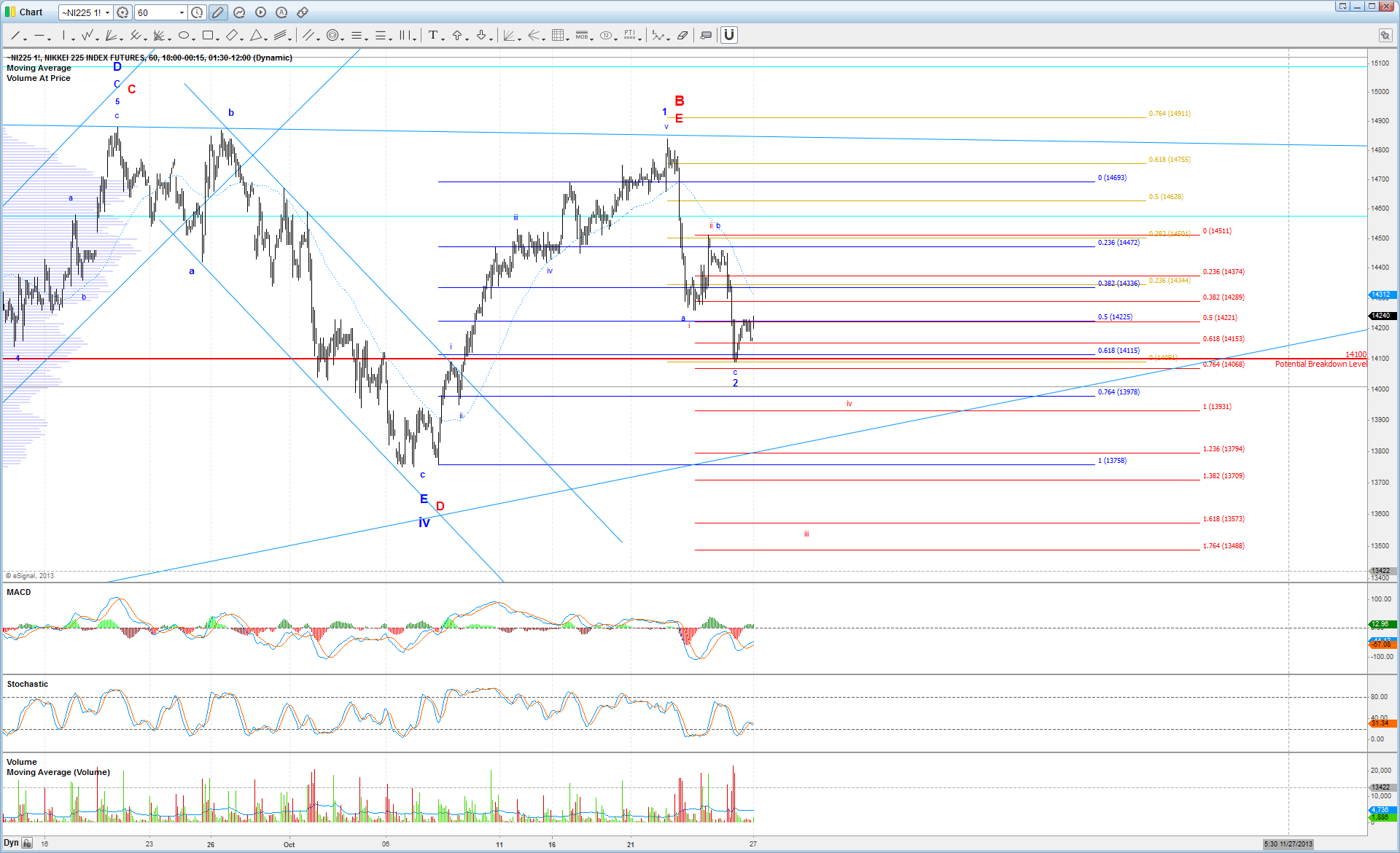Expand the MOB tool dropdown arrow
Image resolution: width=1400 pixels, height=853 pixels.
point(592,38)
